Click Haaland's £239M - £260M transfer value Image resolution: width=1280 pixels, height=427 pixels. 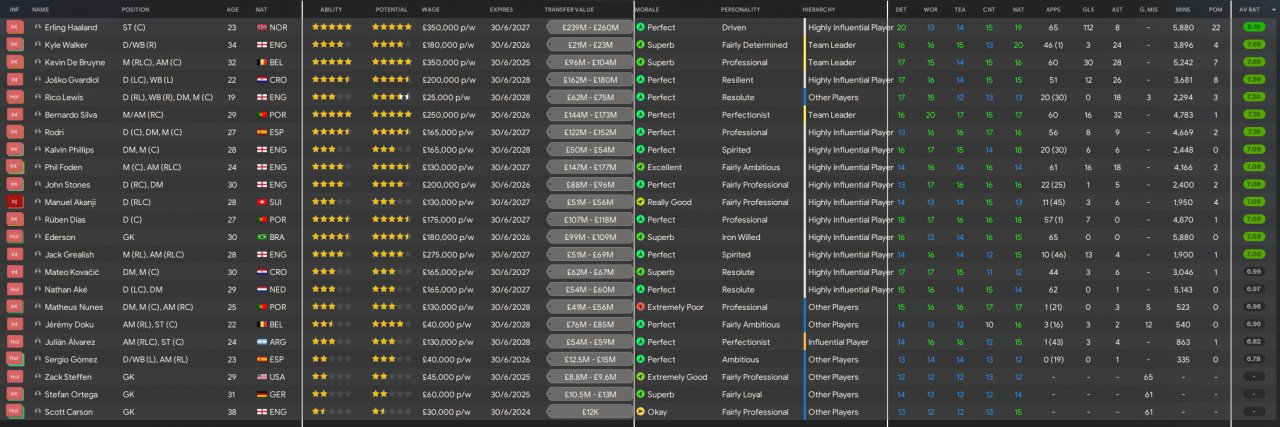[x=590, y=27]
